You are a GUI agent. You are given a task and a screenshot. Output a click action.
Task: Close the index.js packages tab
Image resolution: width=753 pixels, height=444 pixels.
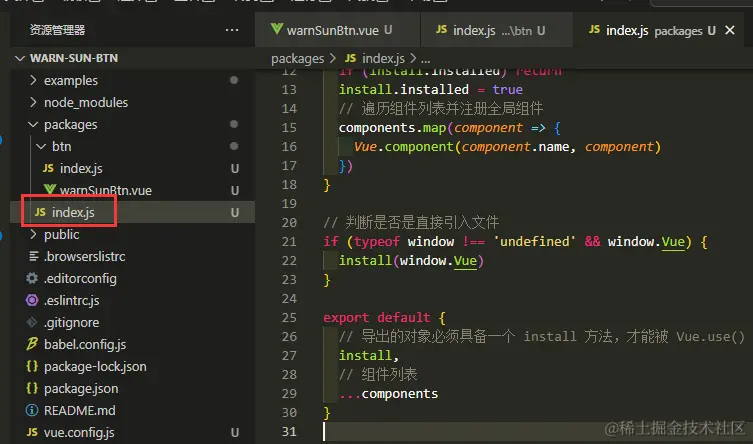point(730,30)
